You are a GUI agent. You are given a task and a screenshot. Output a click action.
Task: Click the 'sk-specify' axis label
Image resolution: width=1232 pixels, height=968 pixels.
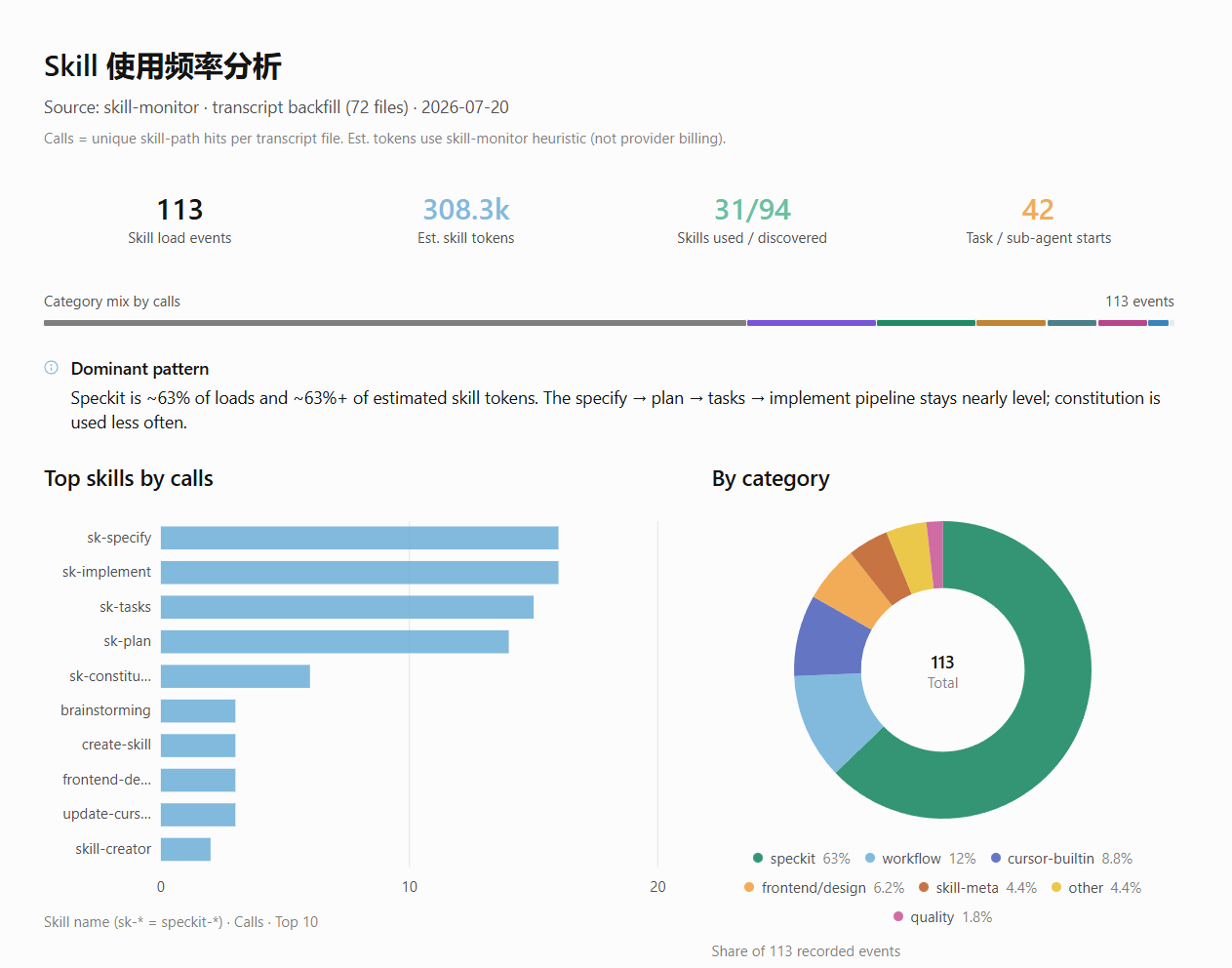coord(119,538)
